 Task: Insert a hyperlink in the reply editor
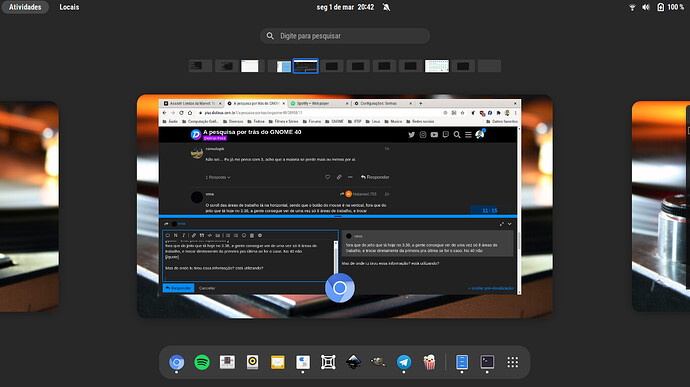click(194, 235)
